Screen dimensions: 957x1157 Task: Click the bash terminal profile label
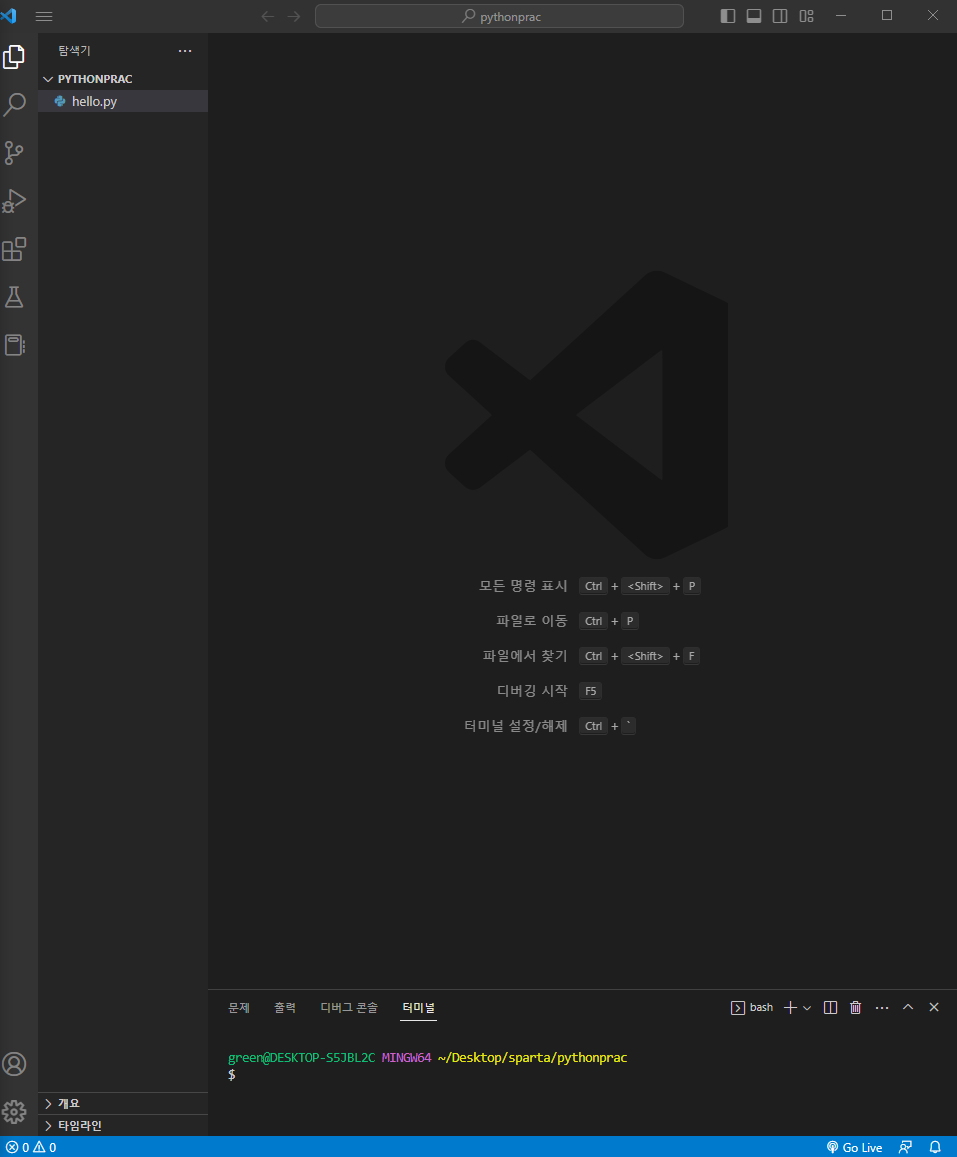[752, 1007]
